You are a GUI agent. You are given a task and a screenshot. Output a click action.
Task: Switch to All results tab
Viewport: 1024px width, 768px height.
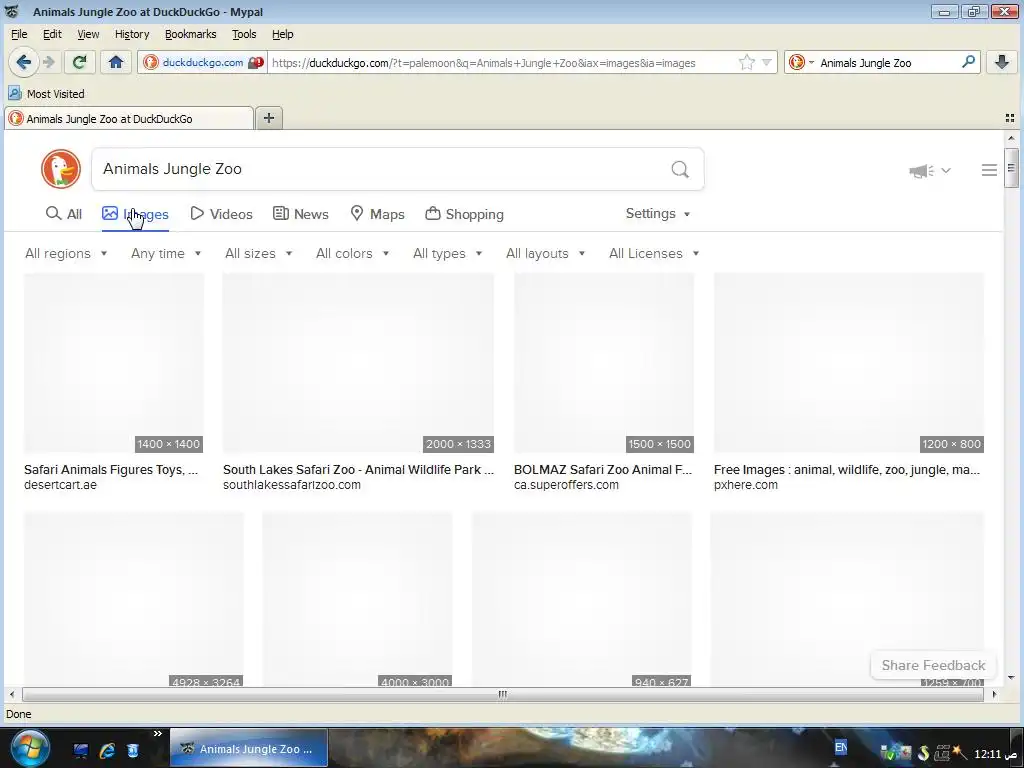pyautogui.click(x=63, y=214)
